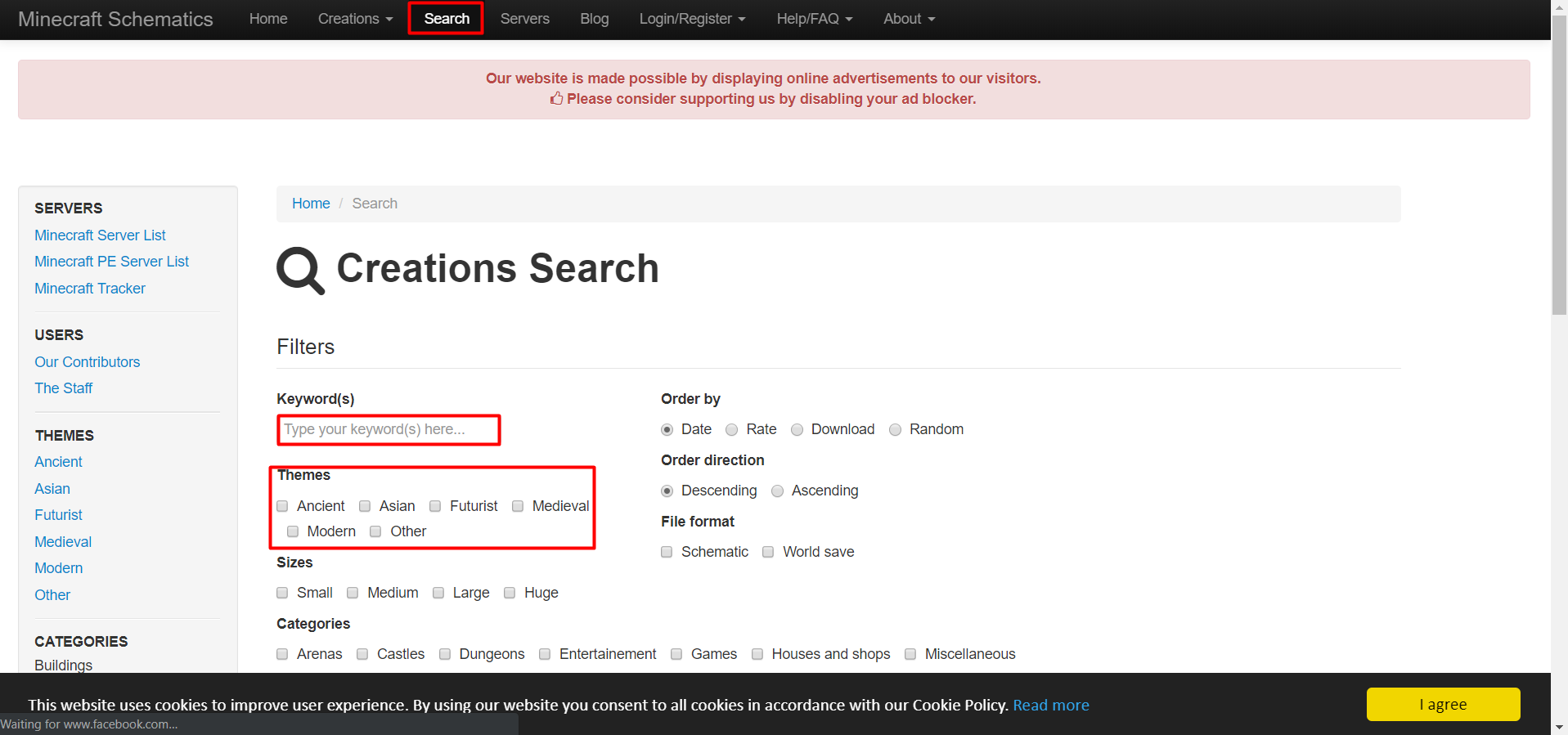Open the Medieval theme sidebar link
This screenshot has width=1568, height=735.
click(x=63, y=542)
